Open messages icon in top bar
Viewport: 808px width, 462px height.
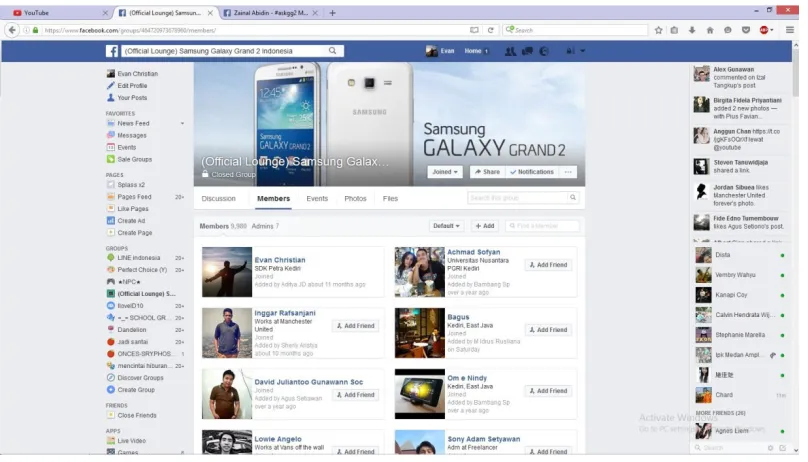(527, 51)
